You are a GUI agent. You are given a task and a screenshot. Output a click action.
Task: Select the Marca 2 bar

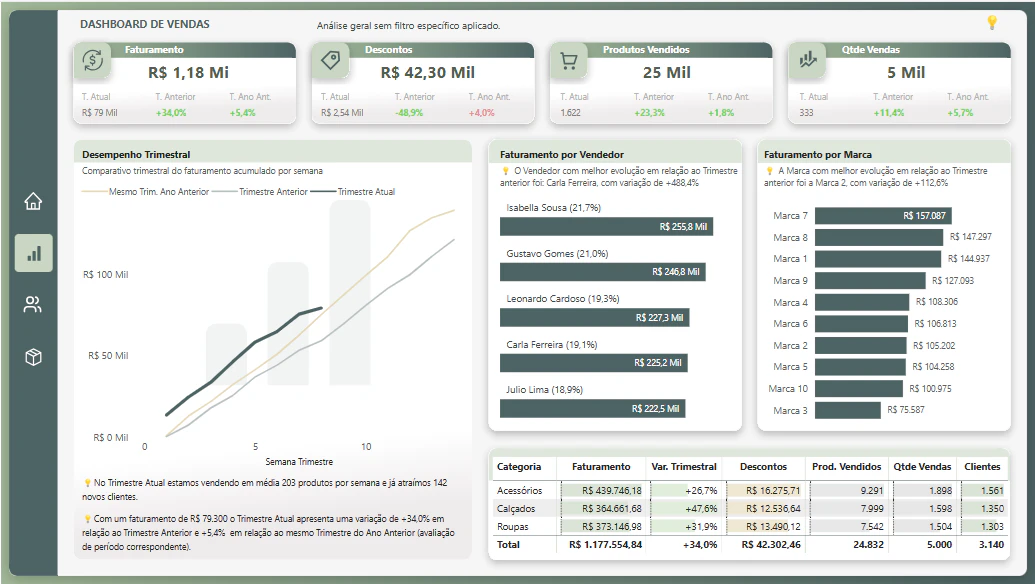click(x=861, y=346)
